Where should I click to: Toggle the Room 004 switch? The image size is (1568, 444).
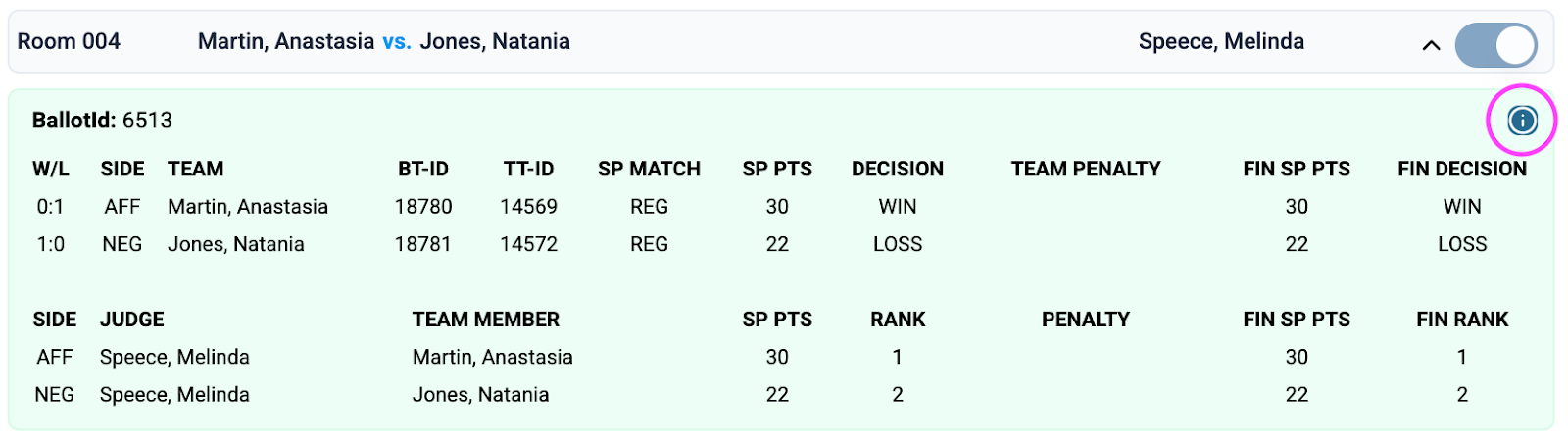[x=1495, y=45]
